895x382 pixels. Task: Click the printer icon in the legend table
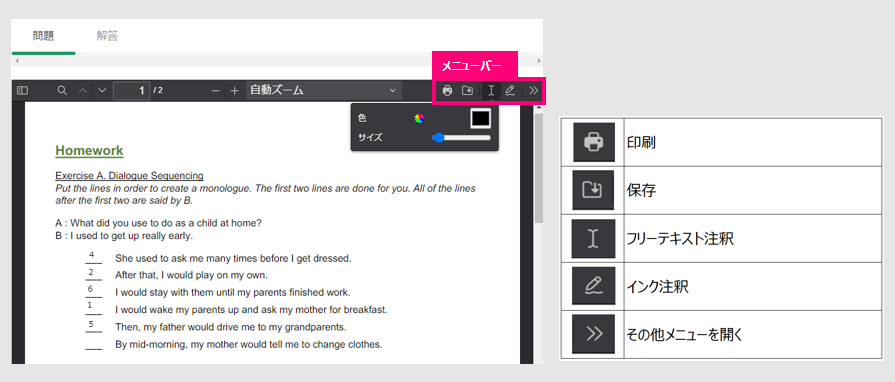click(x=594, y=142)
